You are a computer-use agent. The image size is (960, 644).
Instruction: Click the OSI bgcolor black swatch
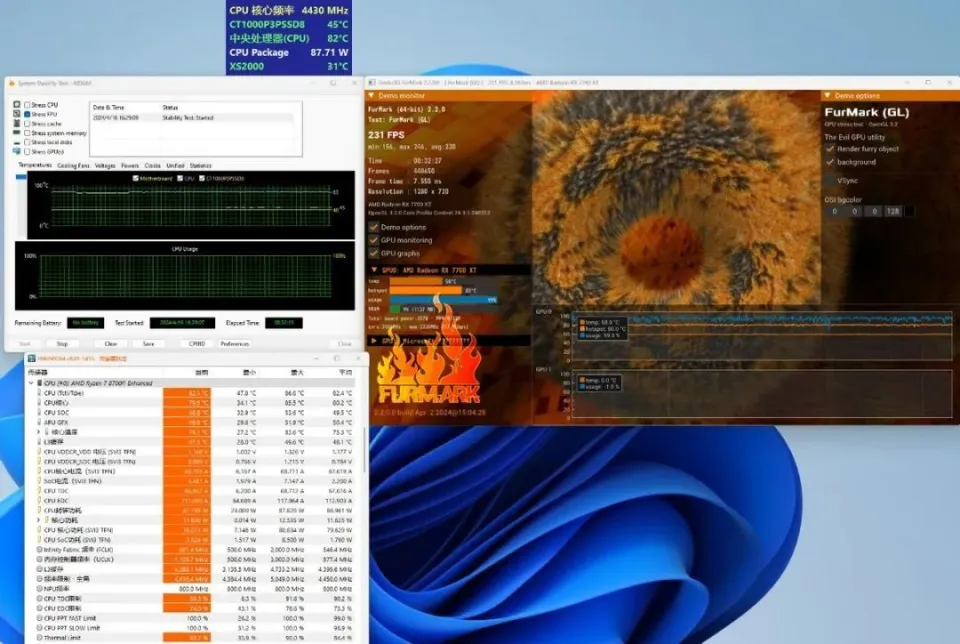909,211
